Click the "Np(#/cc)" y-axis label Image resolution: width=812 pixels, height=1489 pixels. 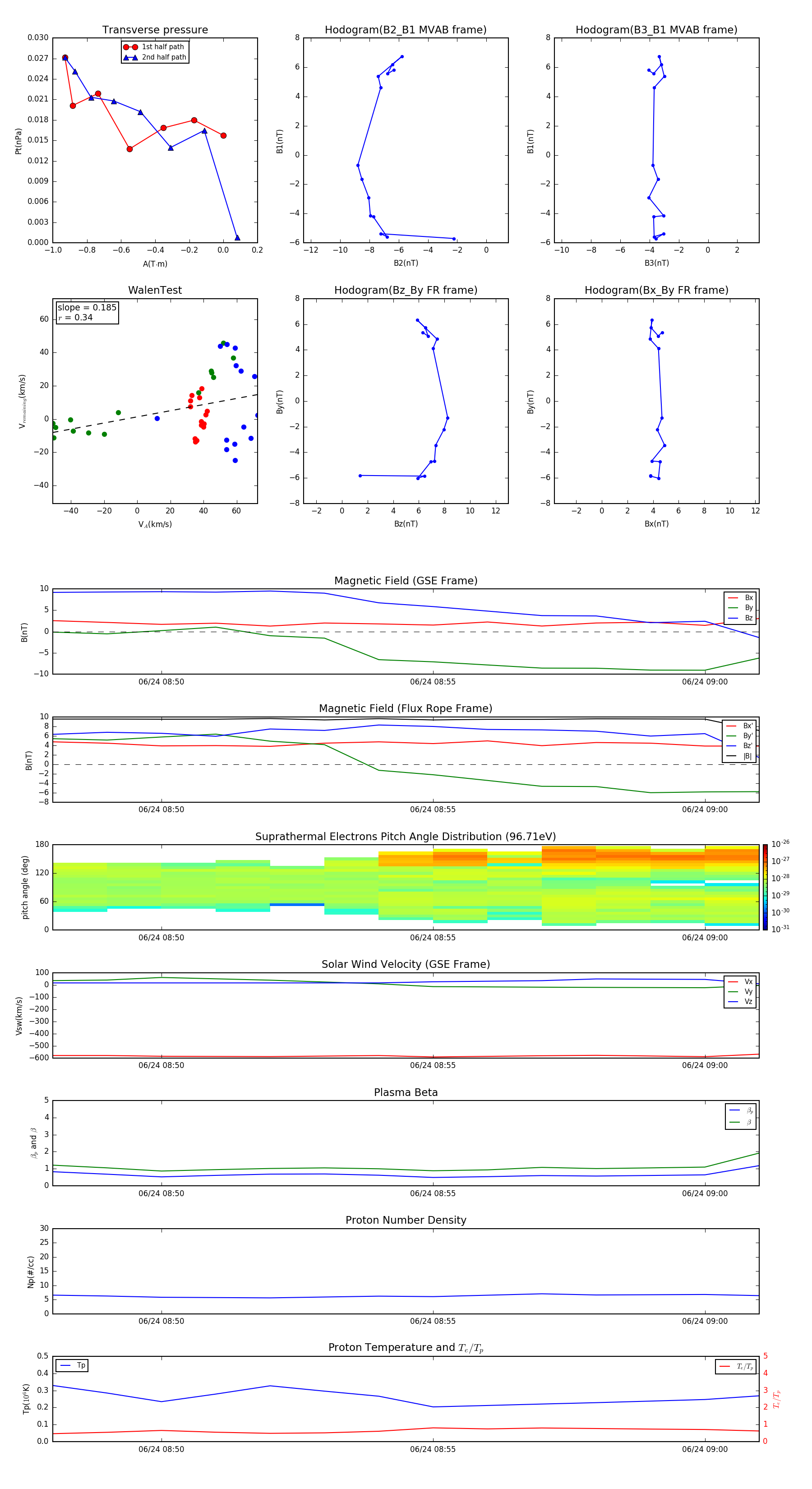[x=31, y=1271]
